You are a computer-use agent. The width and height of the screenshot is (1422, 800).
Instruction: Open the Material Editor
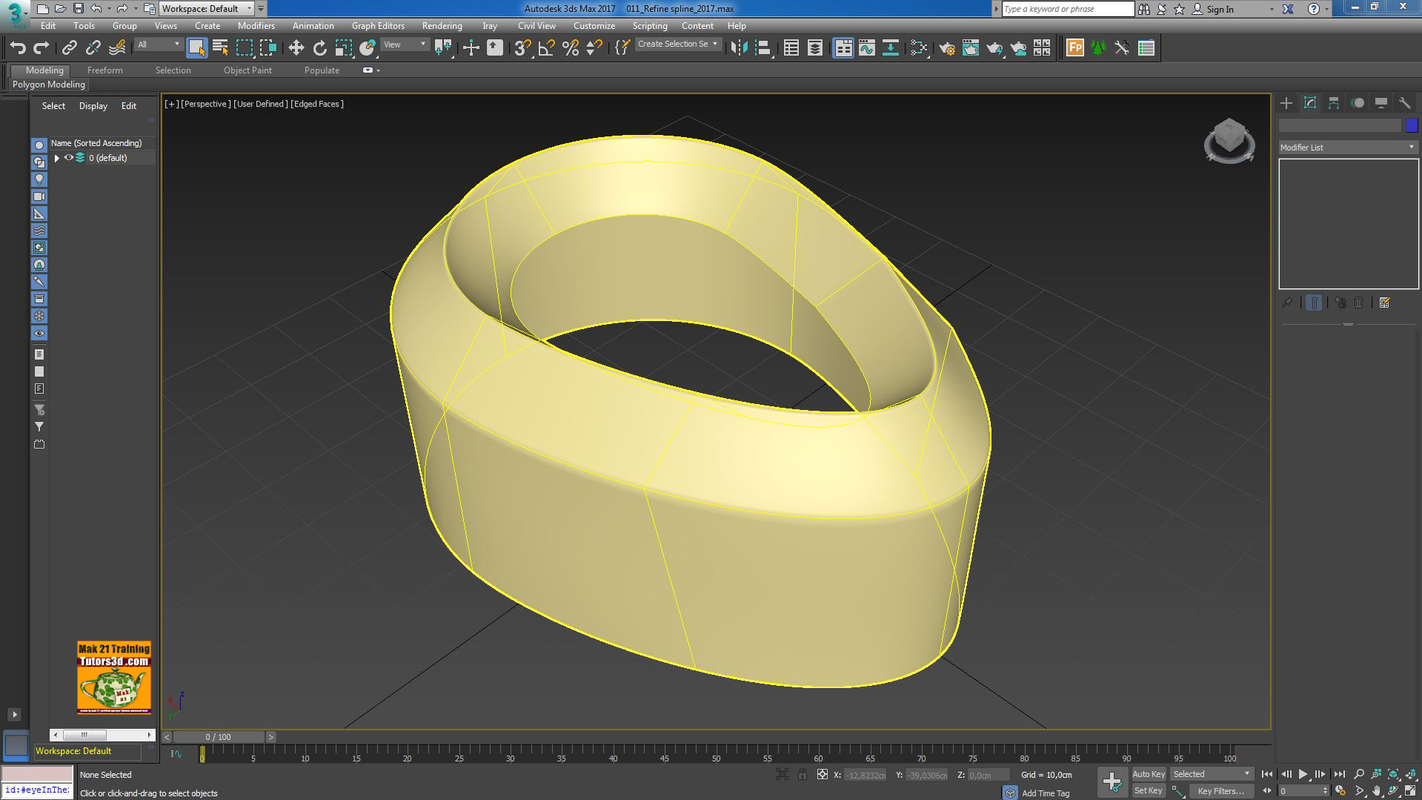click(919, 47)
